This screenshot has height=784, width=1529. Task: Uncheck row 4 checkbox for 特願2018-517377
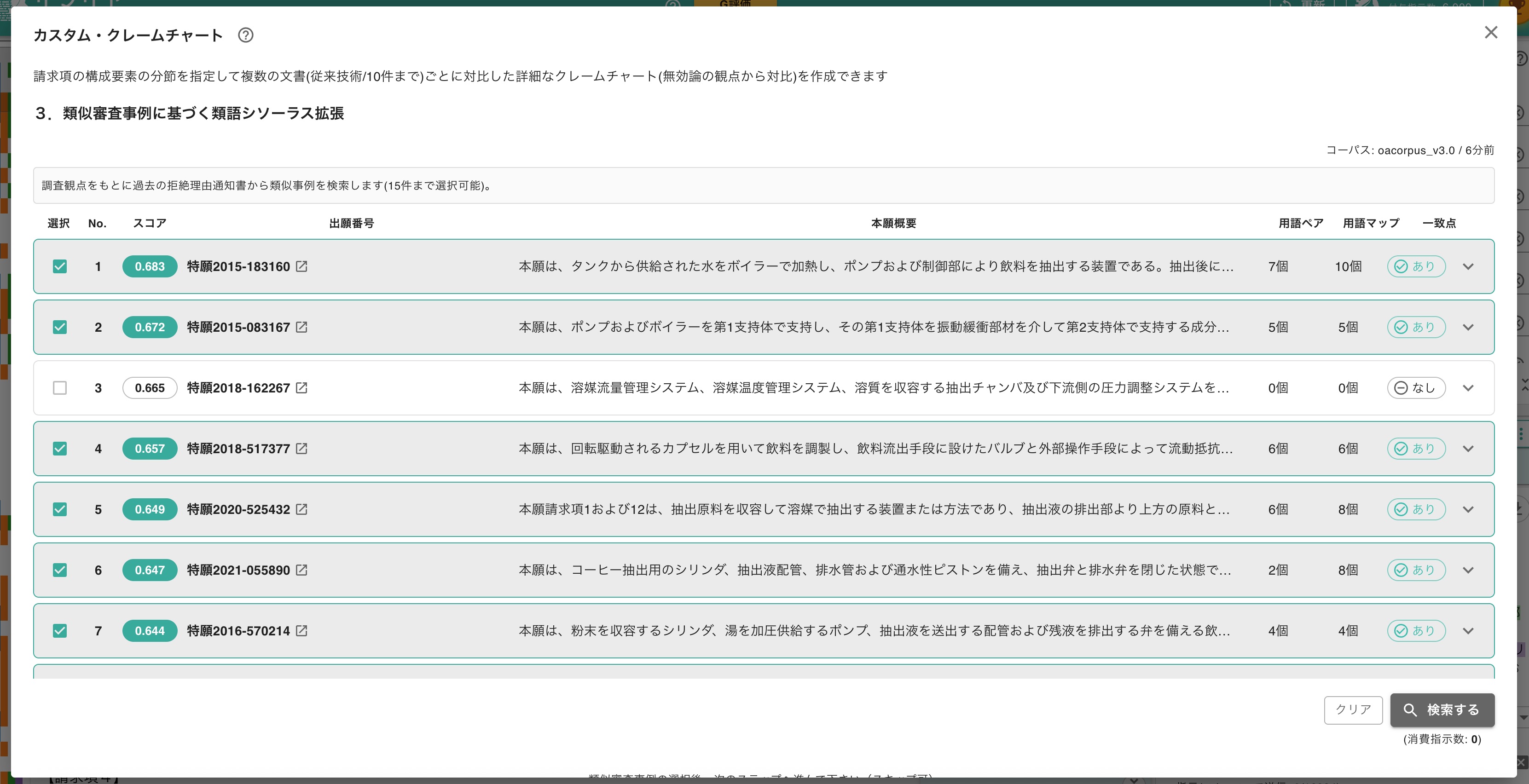click(x=60, y=449)
